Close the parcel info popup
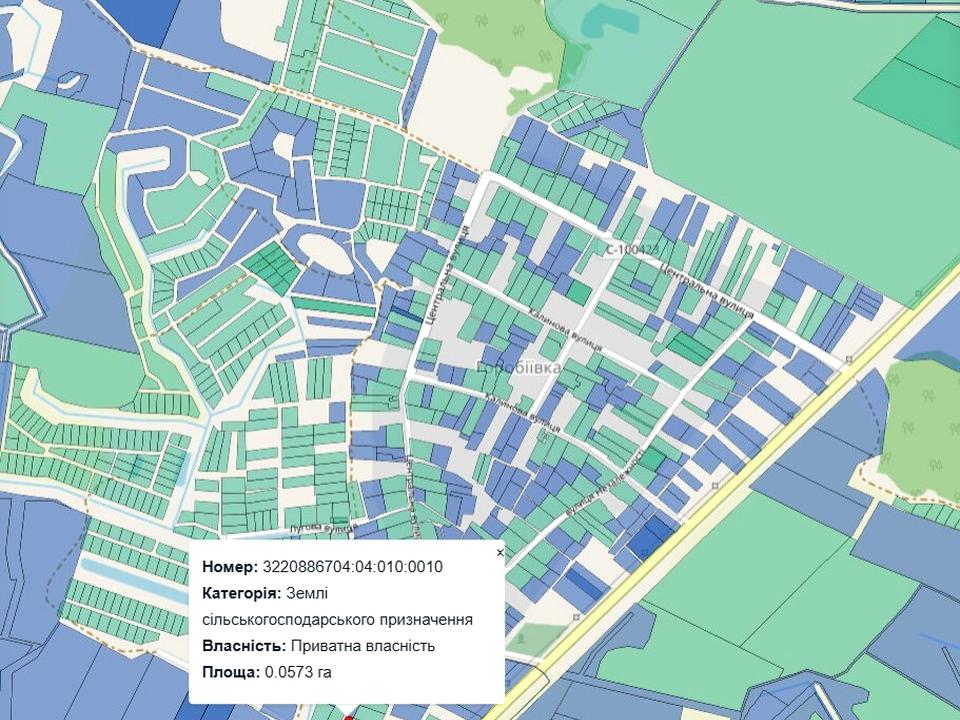Screen dimensions: 960x720 pos(500,552)
